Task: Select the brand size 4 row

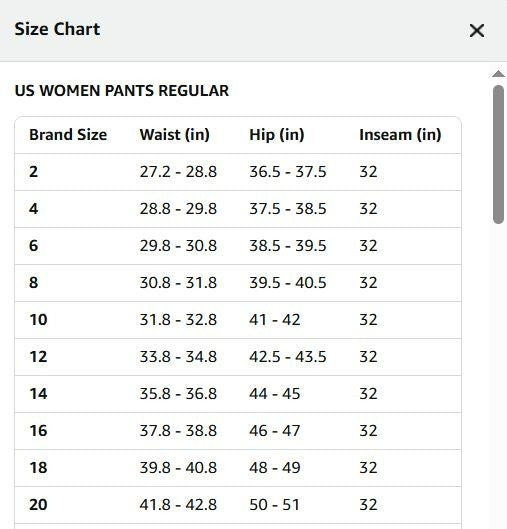Action: 238,209
